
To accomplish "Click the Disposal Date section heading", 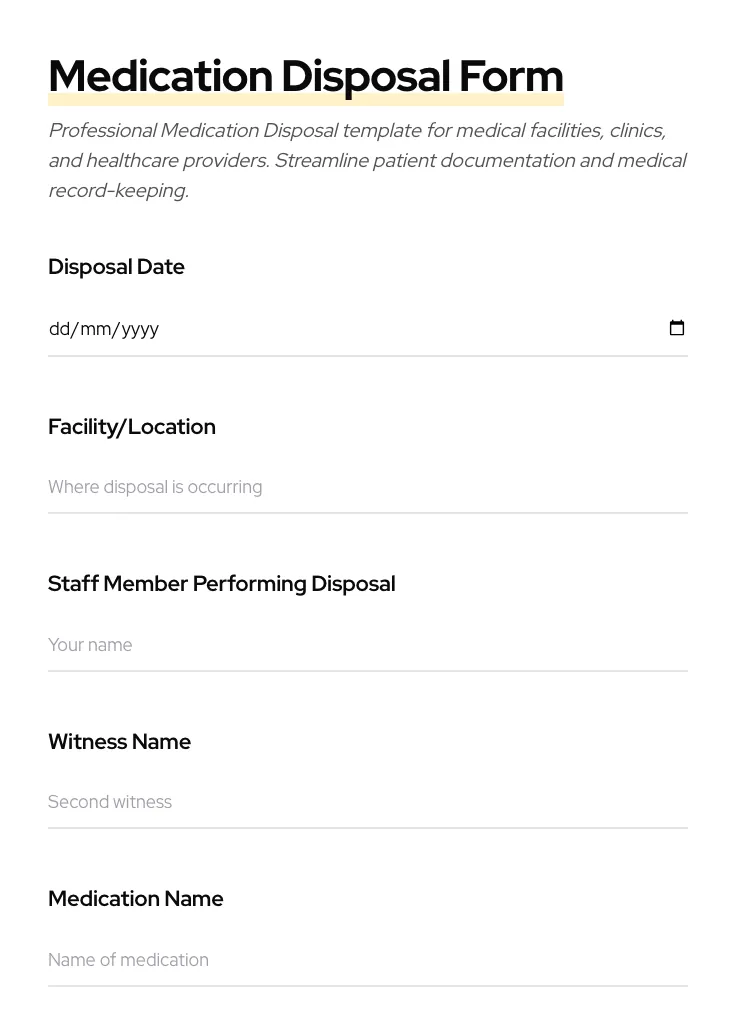I will 116,267.
